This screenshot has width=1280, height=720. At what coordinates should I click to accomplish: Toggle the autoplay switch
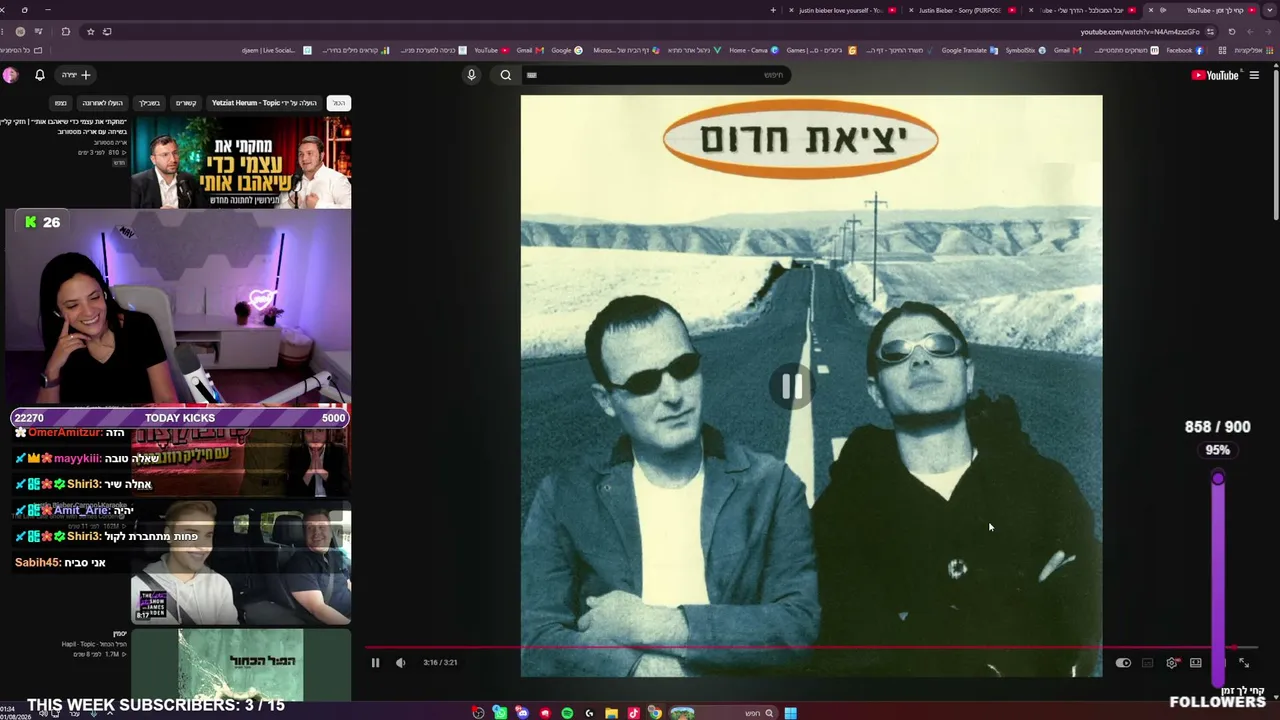pyautogui.click(x=1123, y=662)
